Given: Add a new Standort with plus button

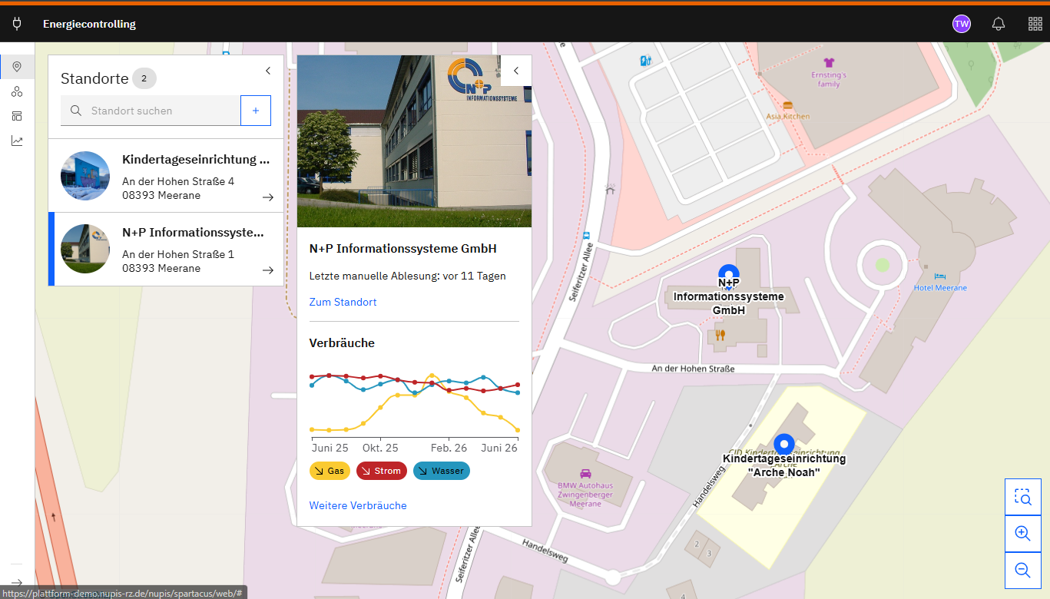Looking at the screenshot, I should point(256,110).
